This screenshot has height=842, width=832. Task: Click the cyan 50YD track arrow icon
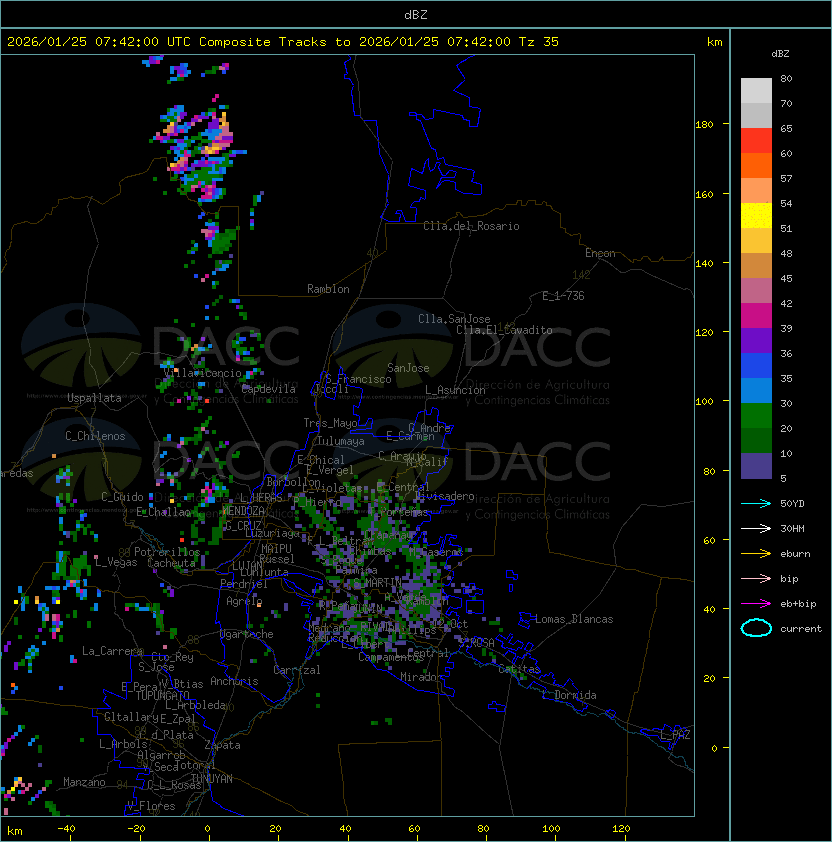click(x=756, y=504)
